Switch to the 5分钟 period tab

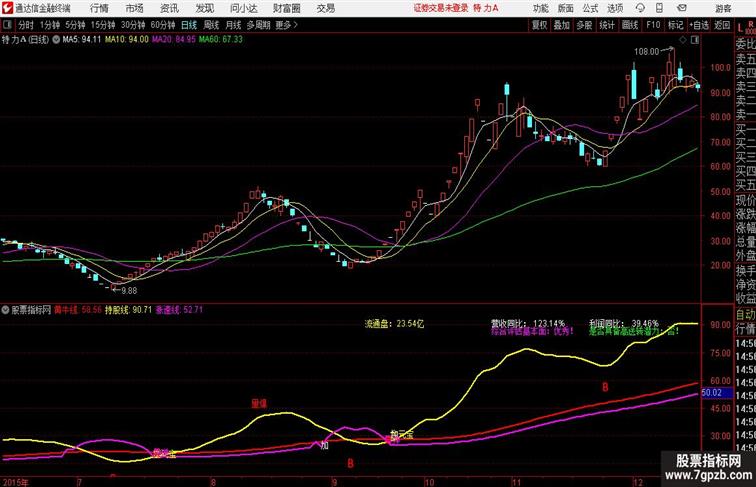75,25
